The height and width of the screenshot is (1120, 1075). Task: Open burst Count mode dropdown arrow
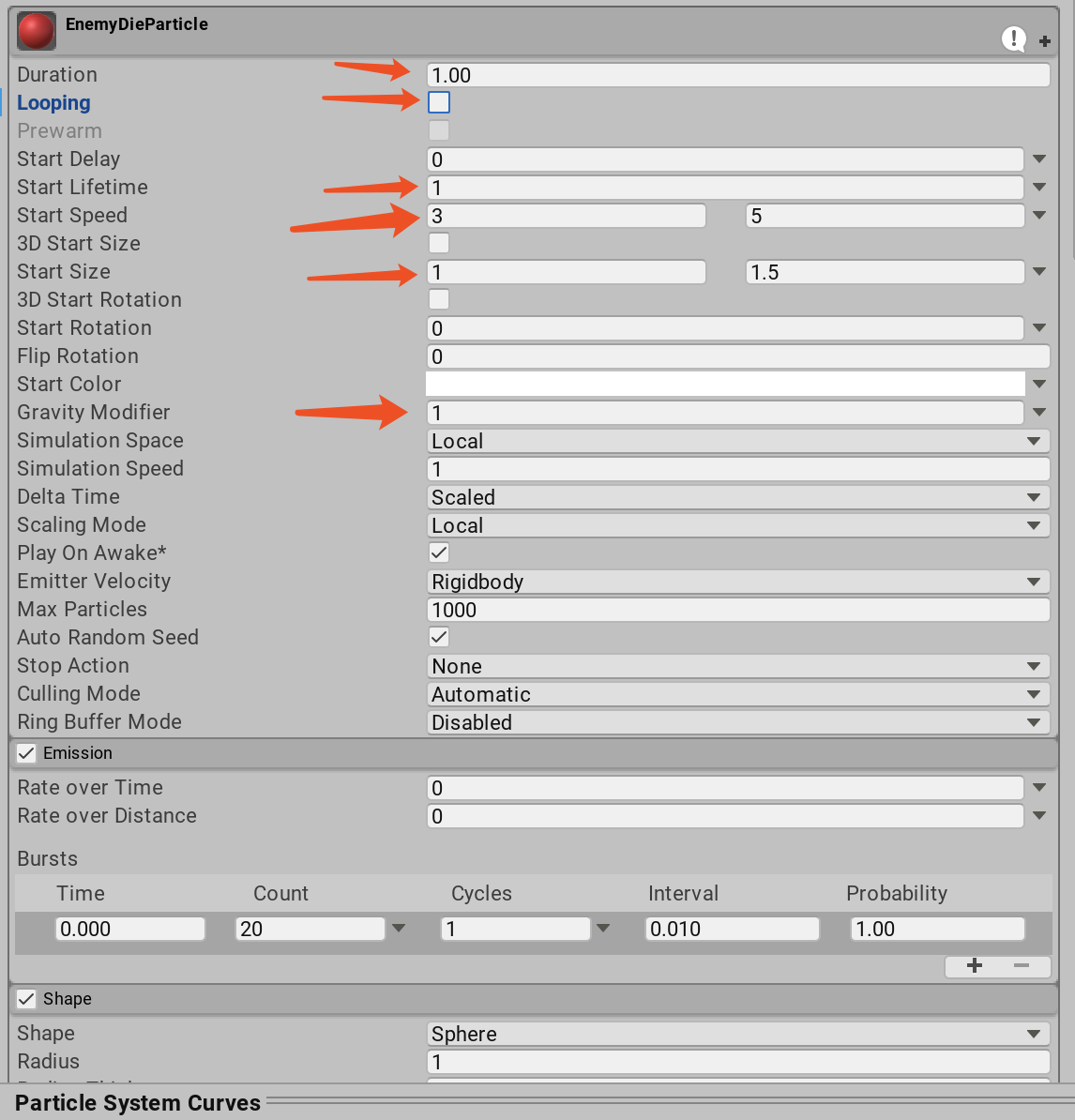click(x=399, y=929)
